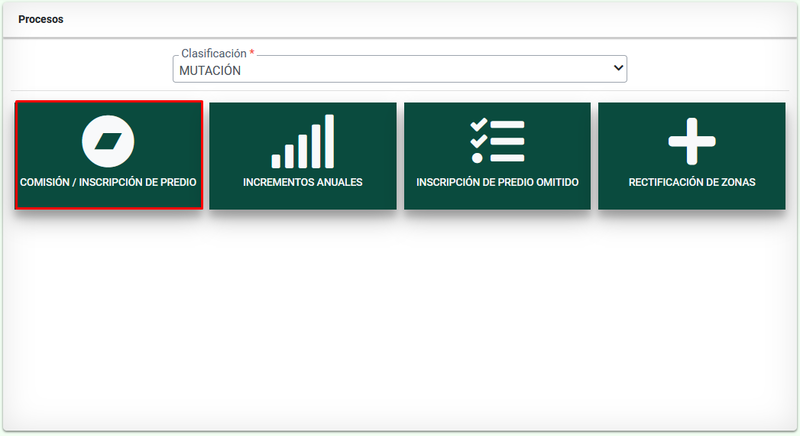
Task: Click the bar chart icon for Incrementos Anuales
Action: click(x=302, y=142)
